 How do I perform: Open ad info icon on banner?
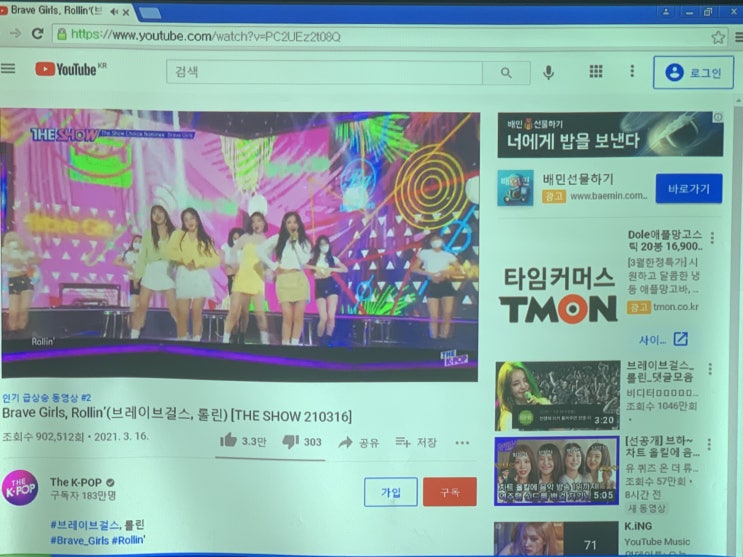pyautogui.click(x=718, y=117)
